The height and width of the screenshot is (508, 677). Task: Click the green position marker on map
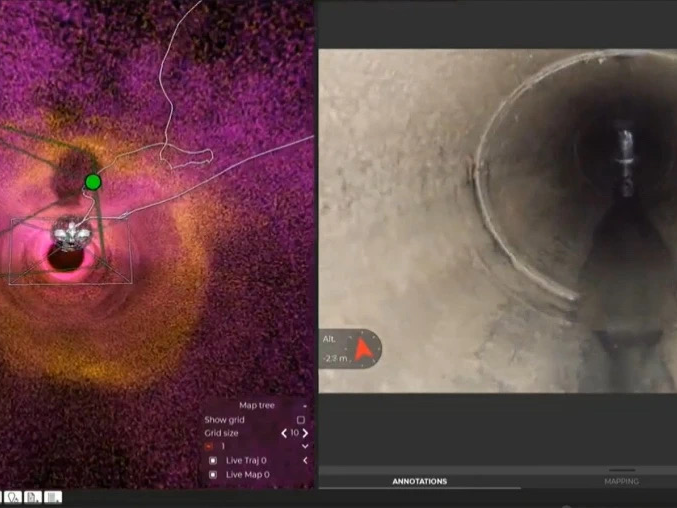tap(93, 182)
